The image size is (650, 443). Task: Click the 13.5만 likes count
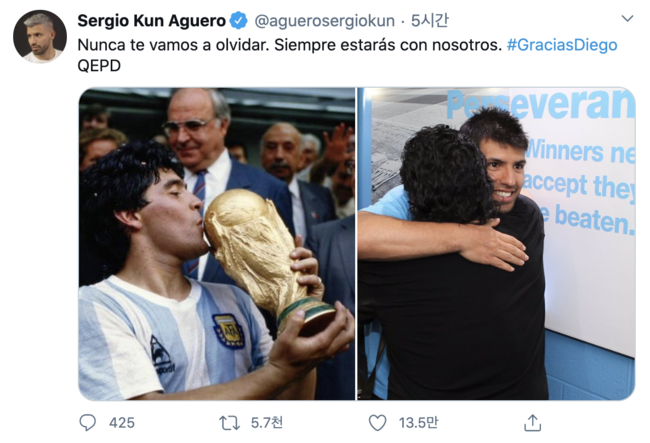coord(418,423)
